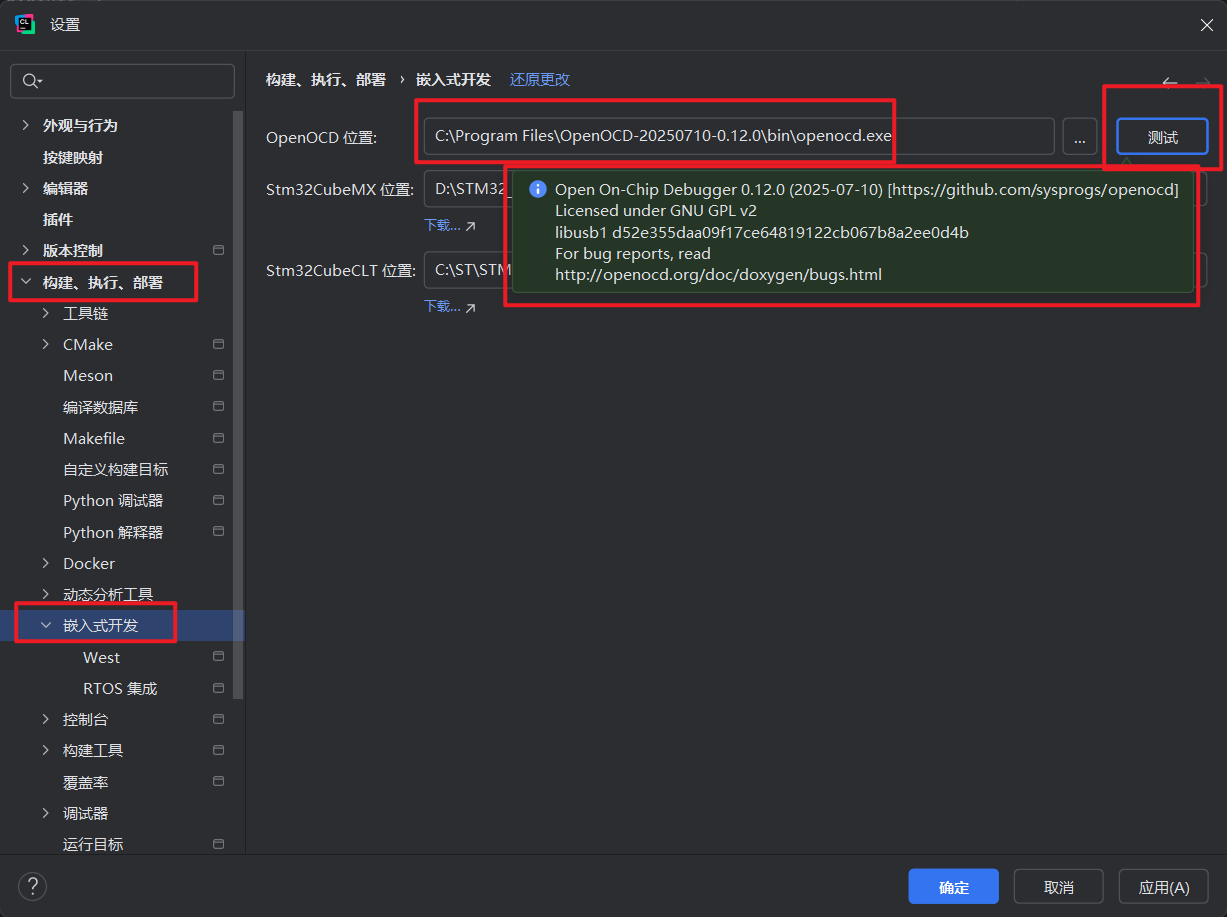This screenshot has width=1227, height=917.
Task: Click the project-level icon beside 版本控制
Action: tap(218, 250)
